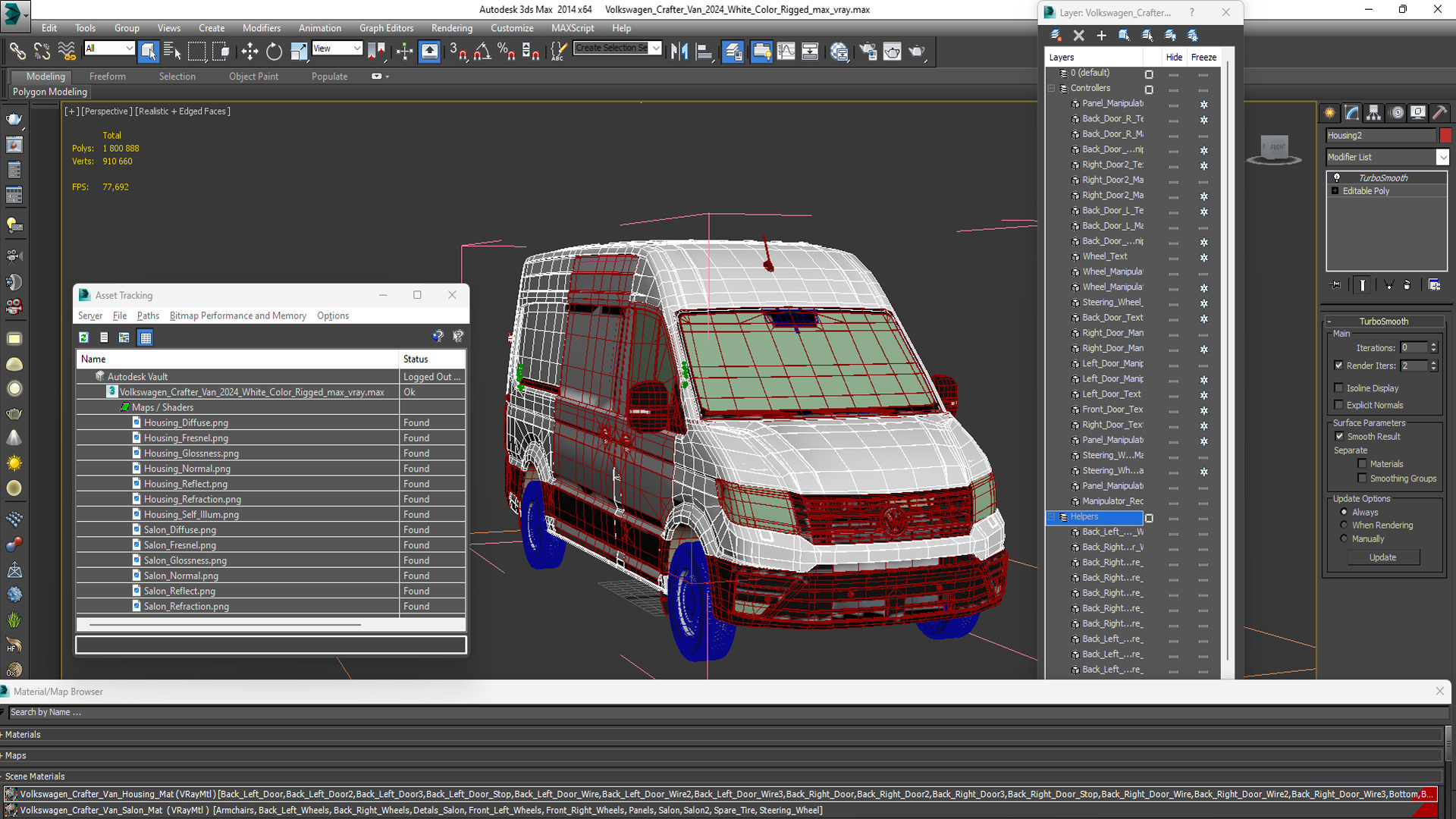Activate the Bind to Space Warp tool

click(67, 52)
